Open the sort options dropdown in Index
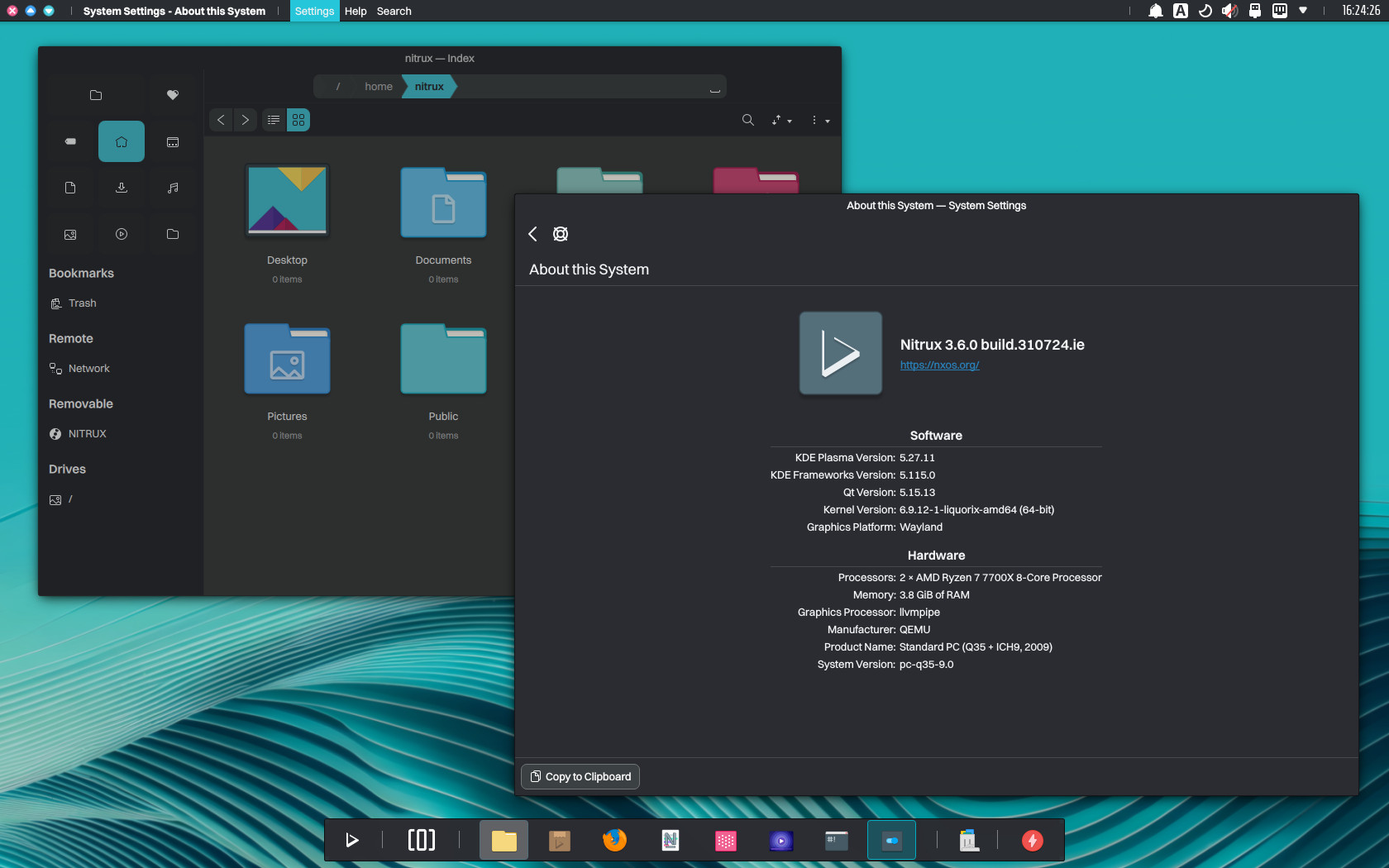This screenshot has height=868, width=1389. click(x=781, y=120)
